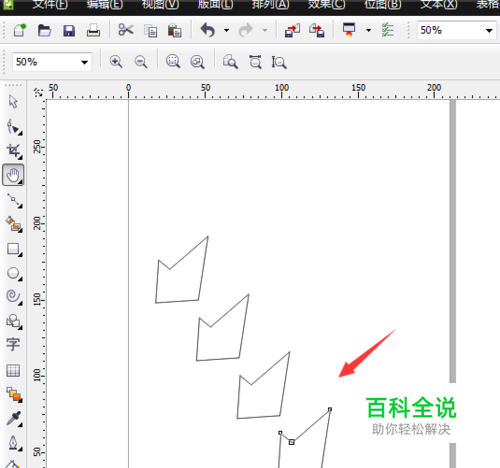Zoom to page width
The width and height of the screenshot is (500, 468).
coord(255,62)
